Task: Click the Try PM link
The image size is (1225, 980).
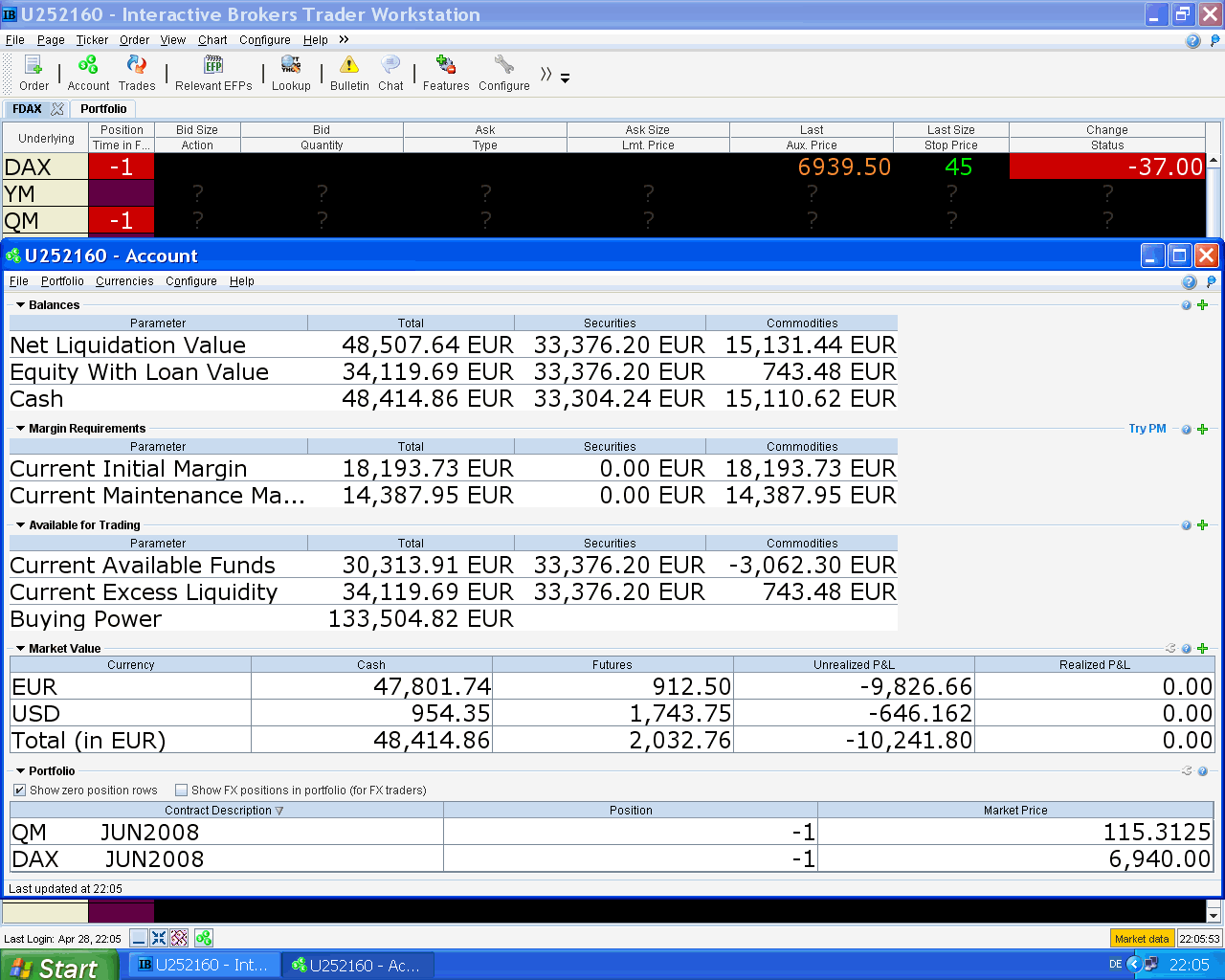Action: 1147,429
